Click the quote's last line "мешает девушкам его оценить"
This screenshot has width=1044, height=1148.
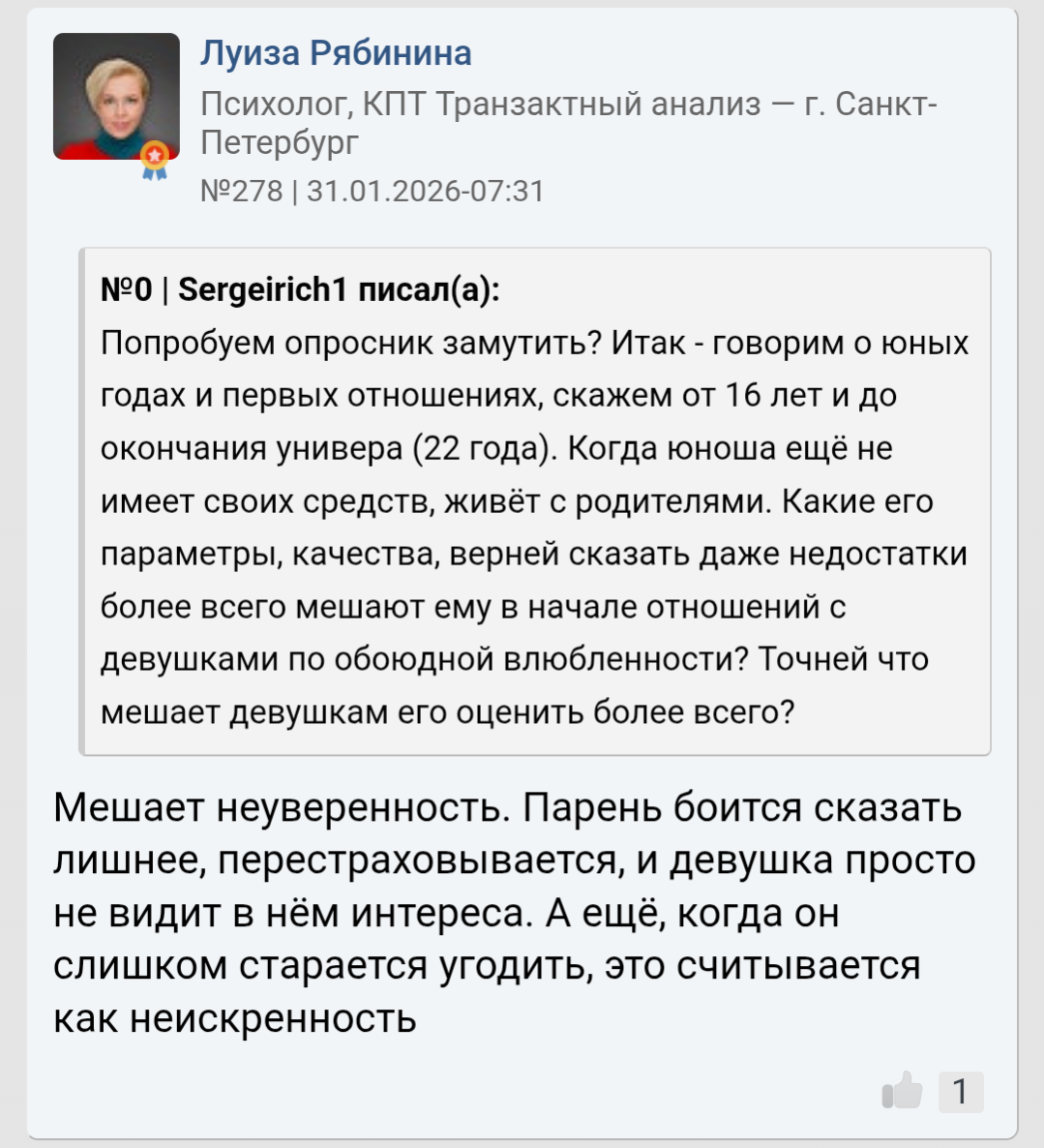(343, 712)
